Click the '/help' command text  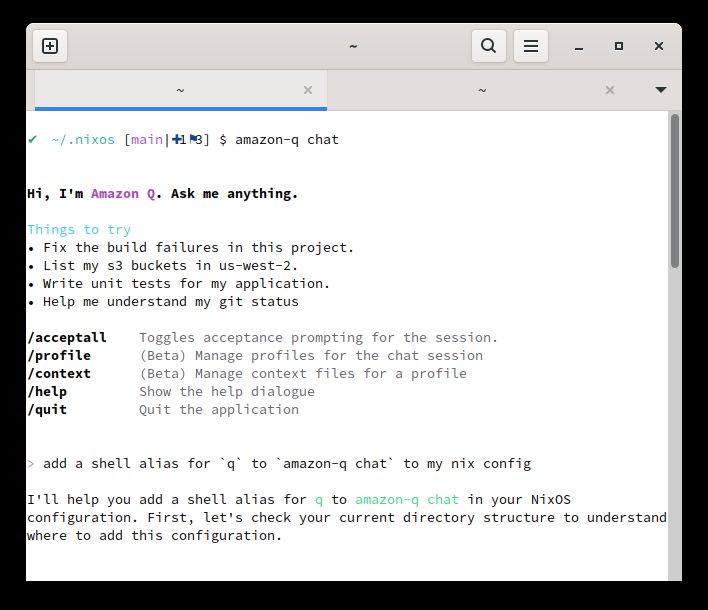(x=47, y=391)
